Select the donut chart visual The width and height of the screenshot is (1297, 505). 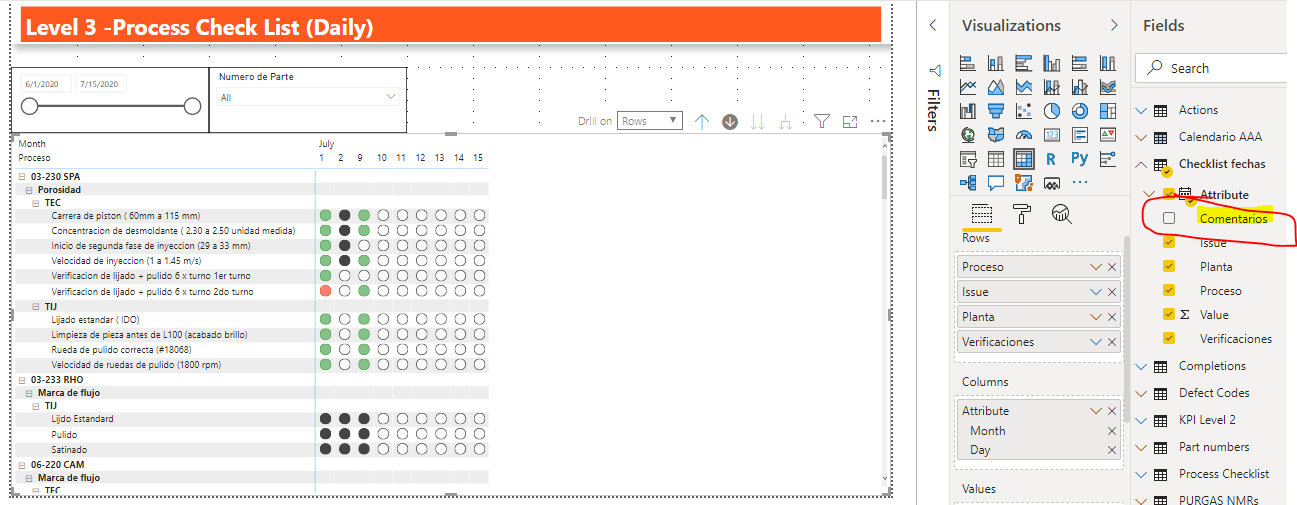click(x=1080, y=111)
